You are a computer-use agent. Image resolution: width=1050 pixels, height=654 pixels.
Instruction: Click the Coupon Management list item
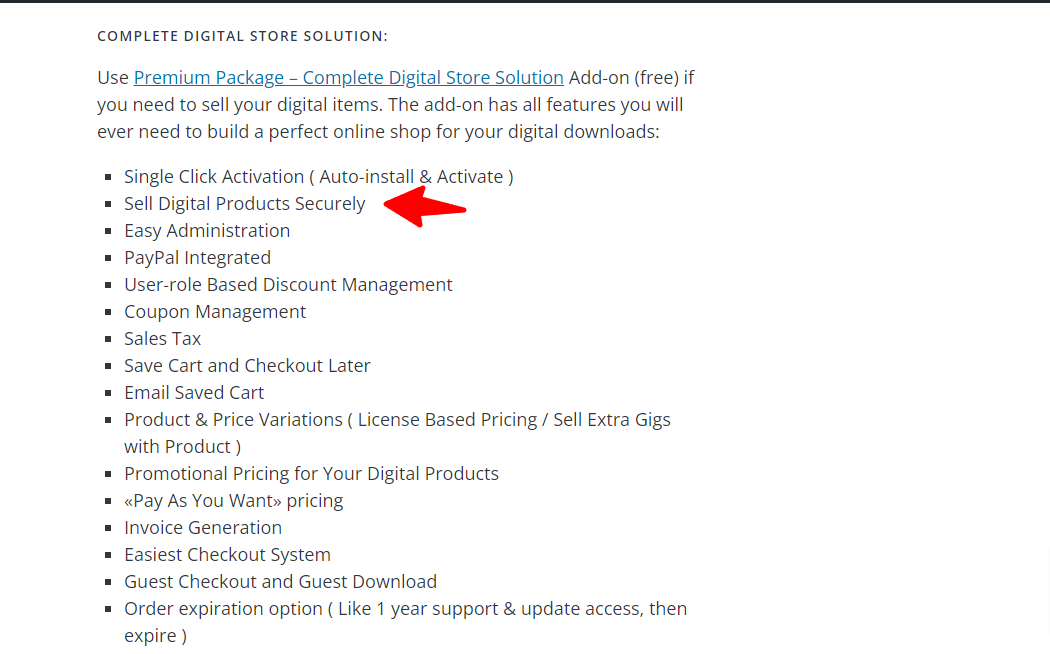[x=215, y=311]
